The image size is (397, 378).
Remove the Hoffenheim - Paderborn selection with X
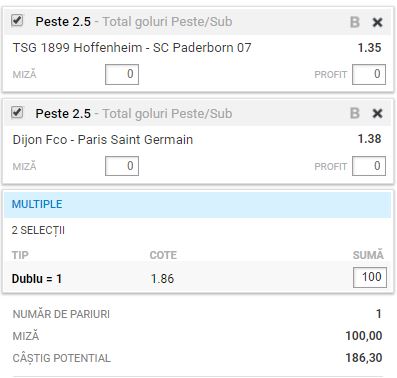tap(377, 22)
